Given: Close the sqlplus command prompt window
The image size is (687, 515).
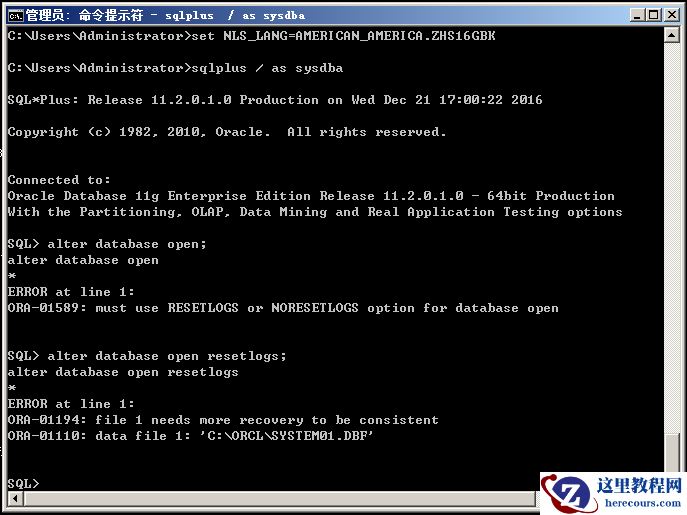Looking at the screenshot, I should click(x=671, y=15).
